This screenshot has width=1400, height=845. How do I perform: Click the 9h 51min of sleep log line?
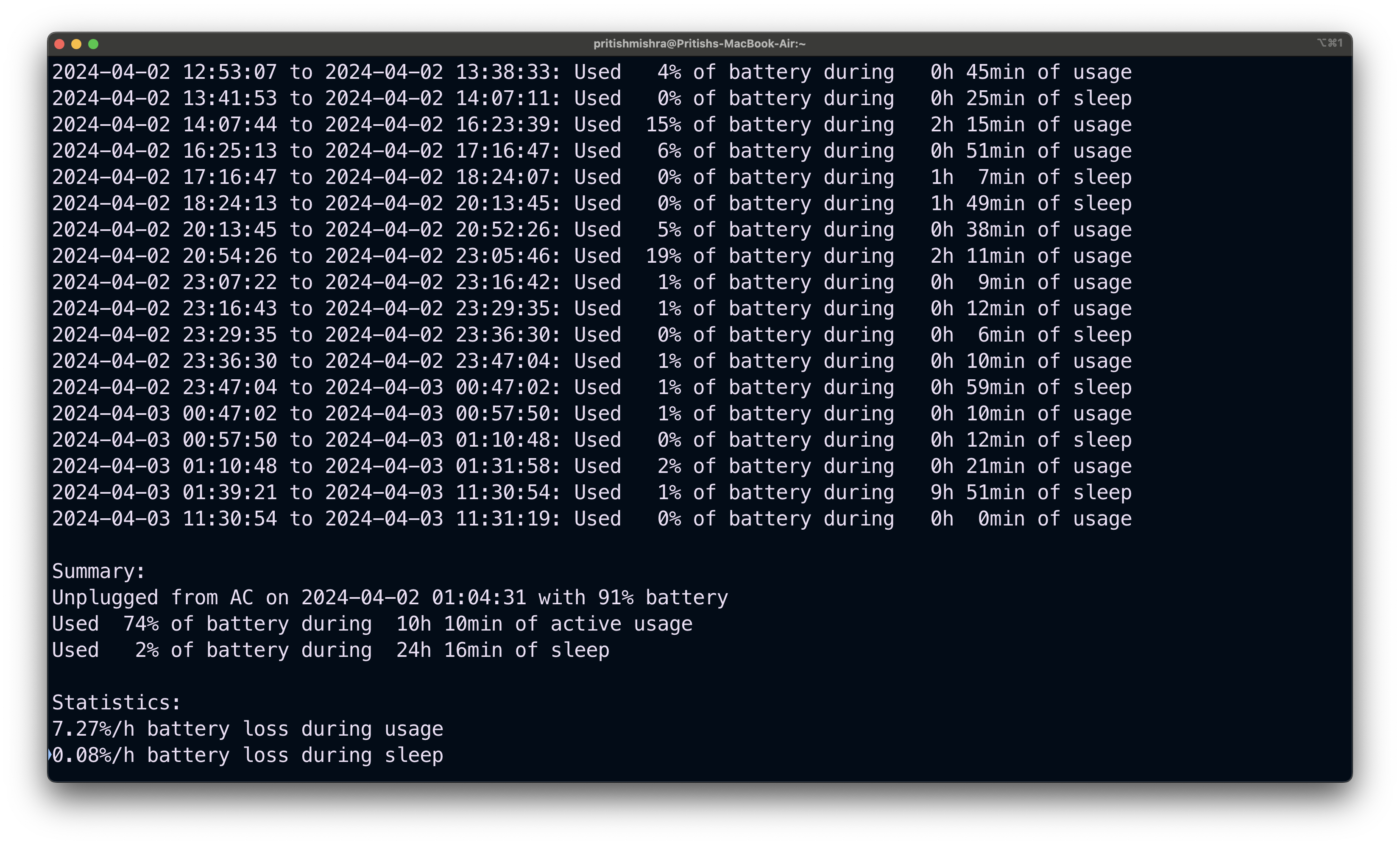coord(591,492)
